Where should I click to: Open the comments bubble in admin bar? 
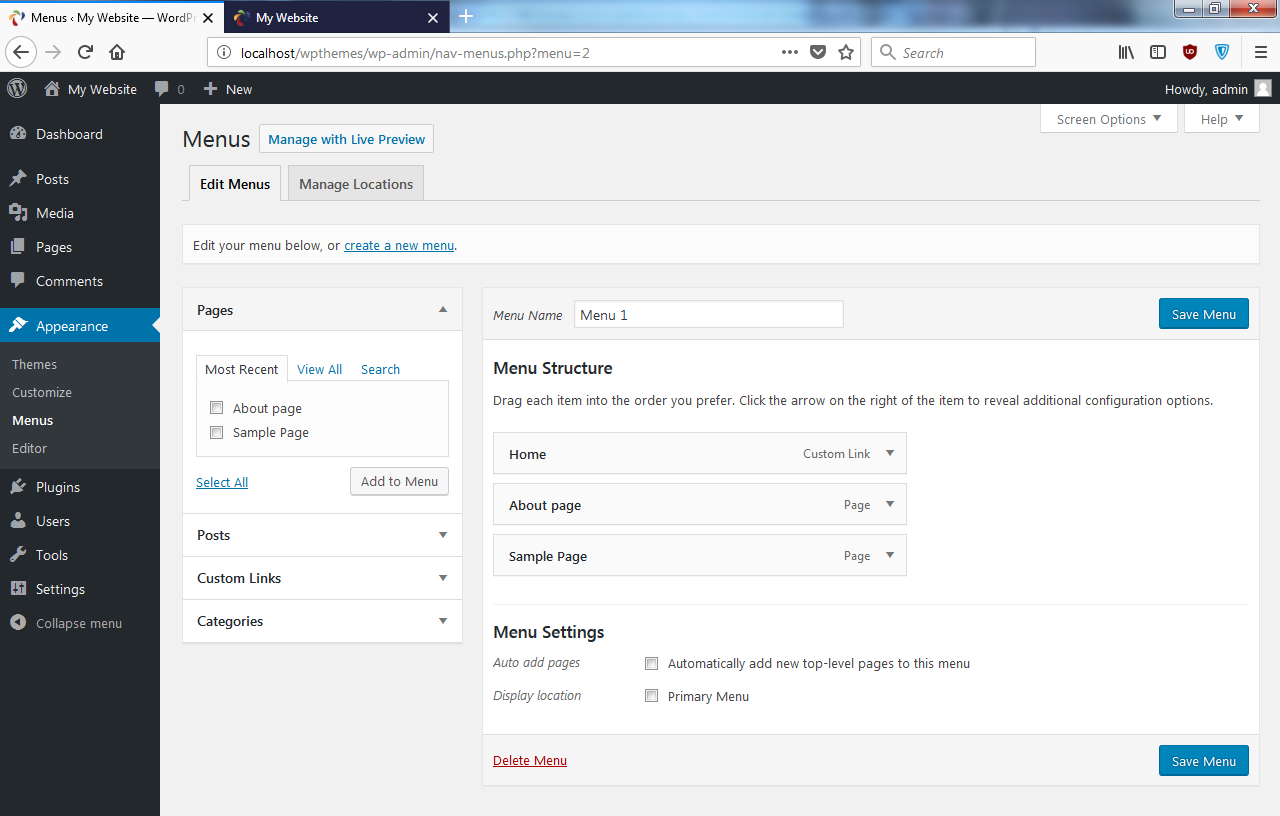point(162,89)
